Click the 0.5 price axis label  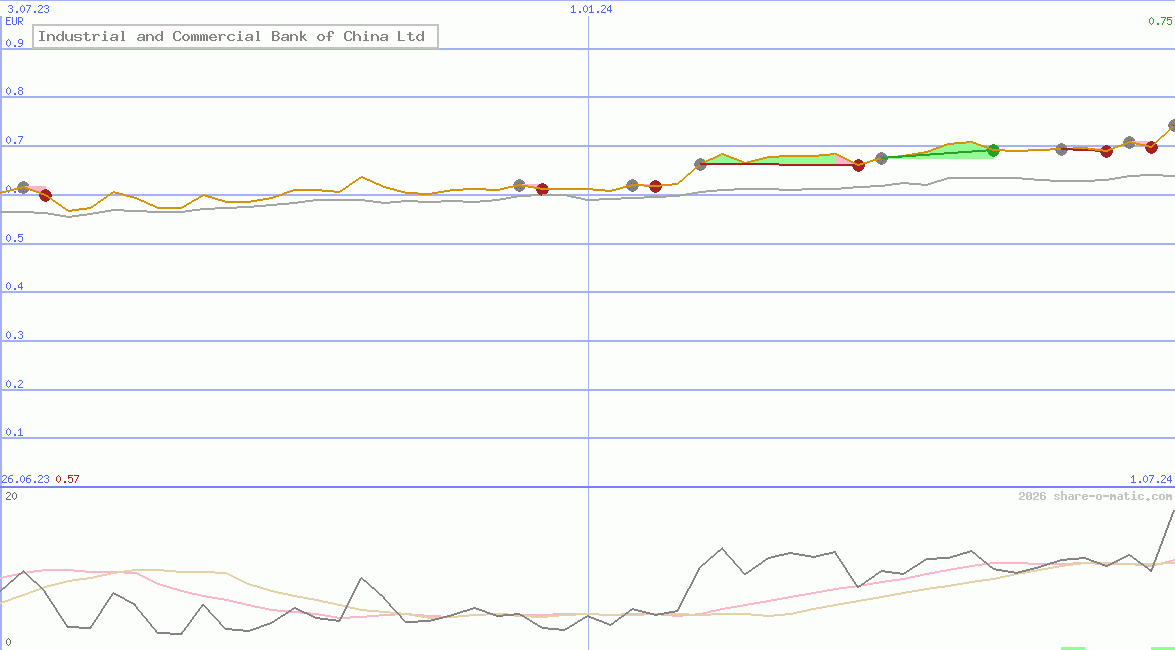pyautogui.click(x=14, y=238)
